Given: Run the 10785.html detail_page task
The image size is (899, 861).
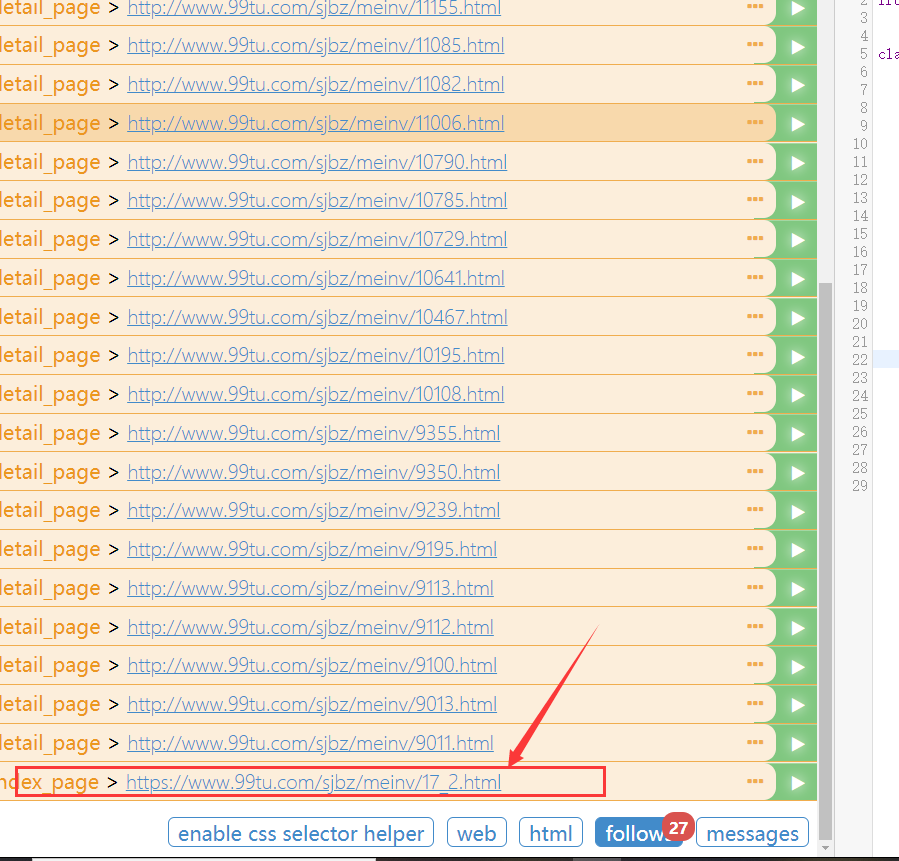Looking at the screenshot, I should tap(797, 201).
